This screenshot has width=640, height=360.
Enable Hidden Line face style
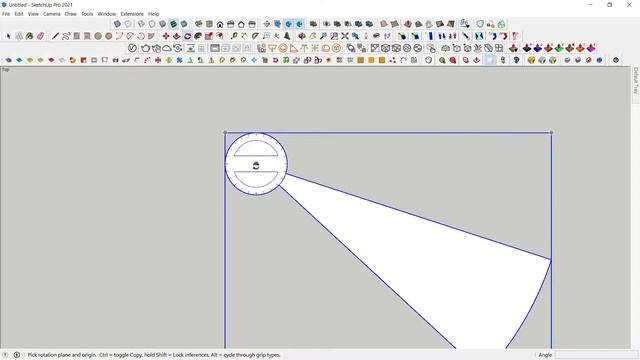152,24
